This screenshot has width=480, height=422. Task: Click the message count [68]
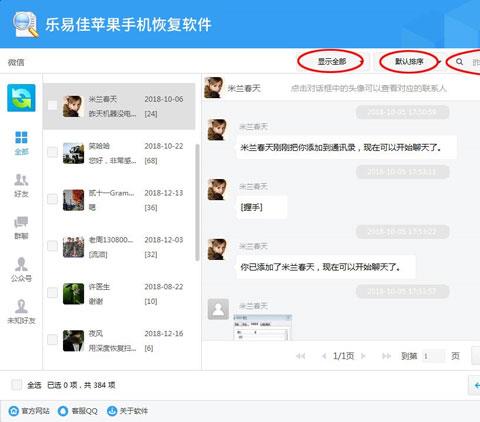(151, 161)
